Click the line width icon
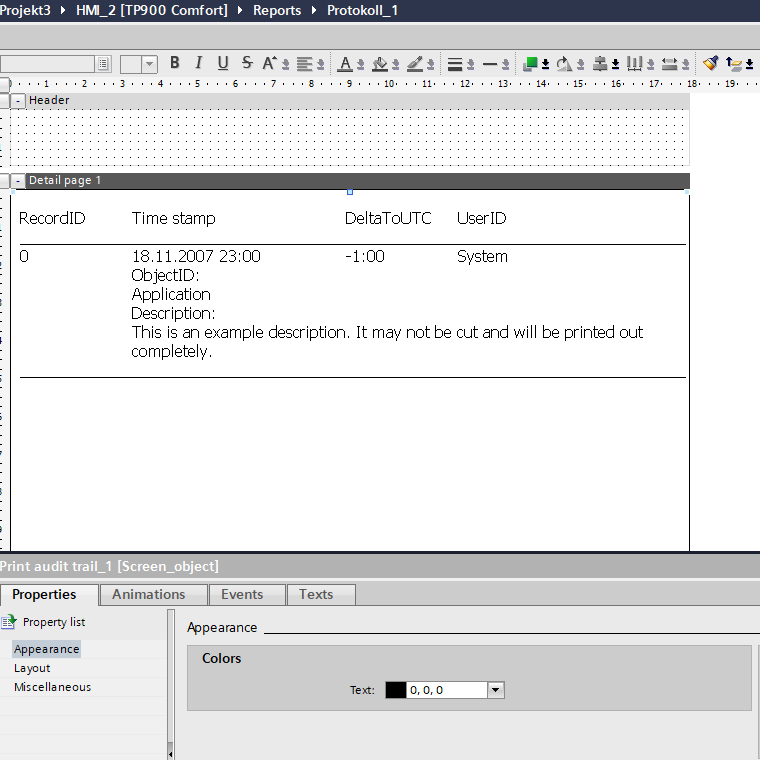This screenshot has height=760, width=760. pos(455,64)
